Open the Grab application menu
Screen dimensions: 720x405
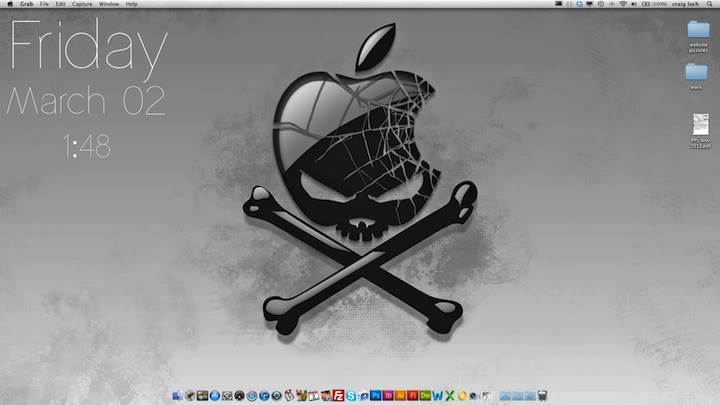pyautogui.click(x=26, y=4)
